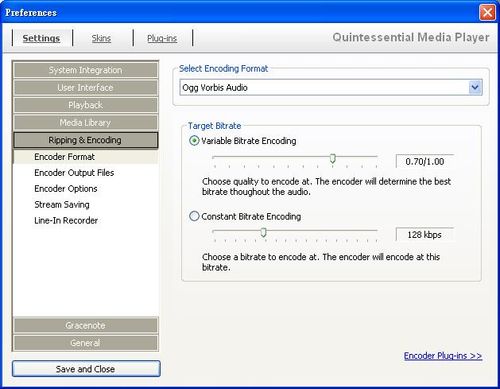Screen dimensions: 500x389
Task: Switch to the Settings tab
Action: click(x=41, y=38)
